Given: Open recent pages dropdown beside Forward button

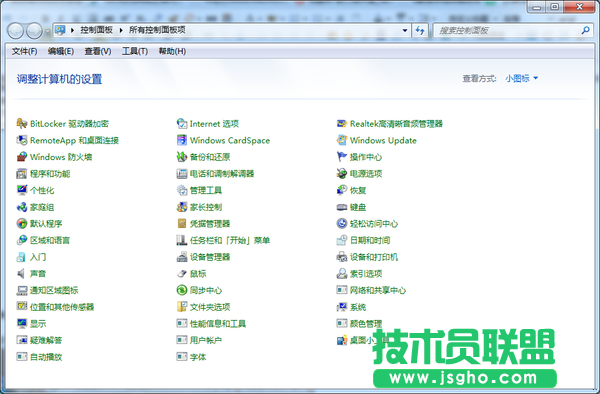Looking at the screenshot, I should point(47,31).
